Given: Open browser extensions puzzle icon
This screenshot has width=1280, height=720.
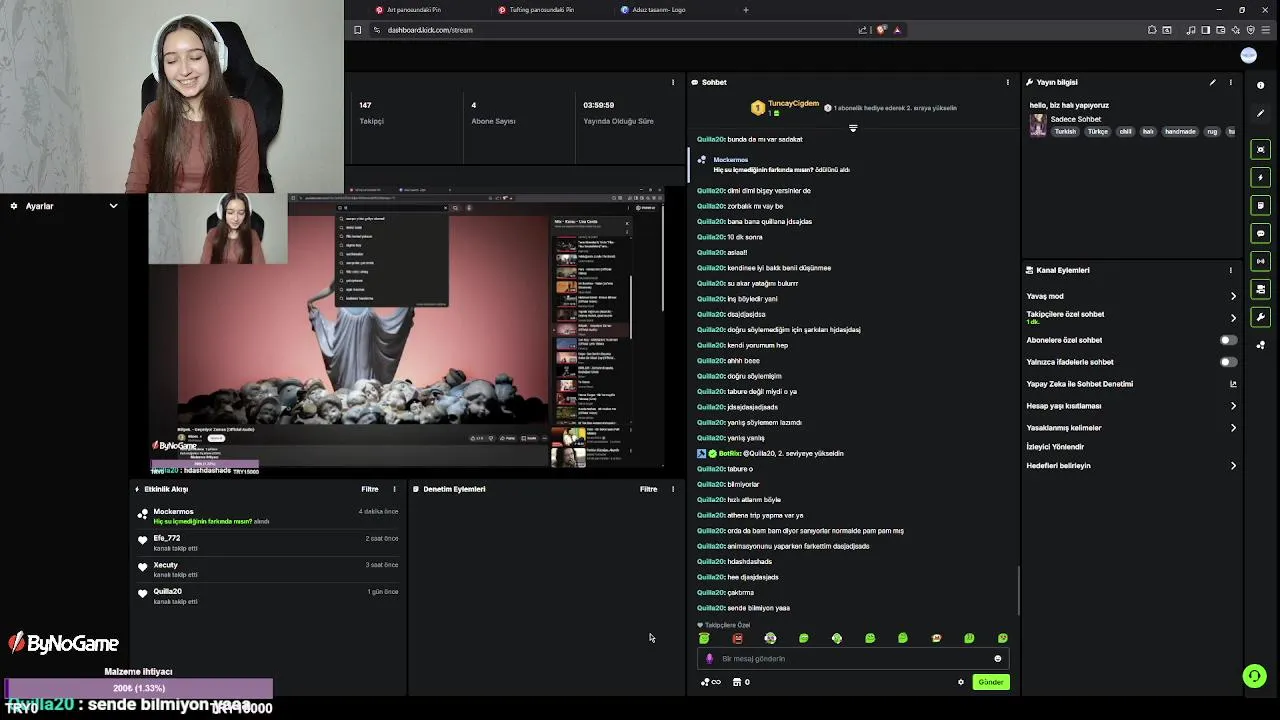Looking at the screenshot, I should tap(1152, 30).
